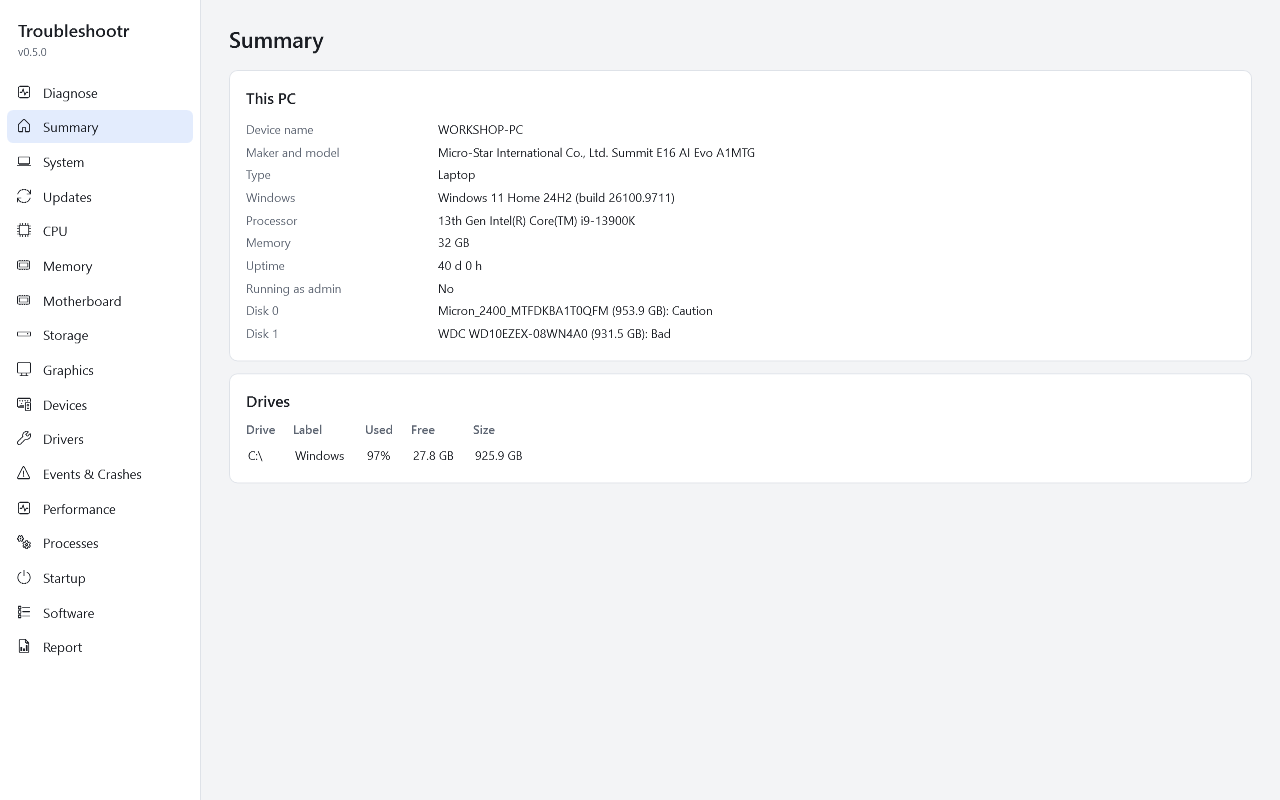
Task: Go to the System section
Action: point(100,162)
